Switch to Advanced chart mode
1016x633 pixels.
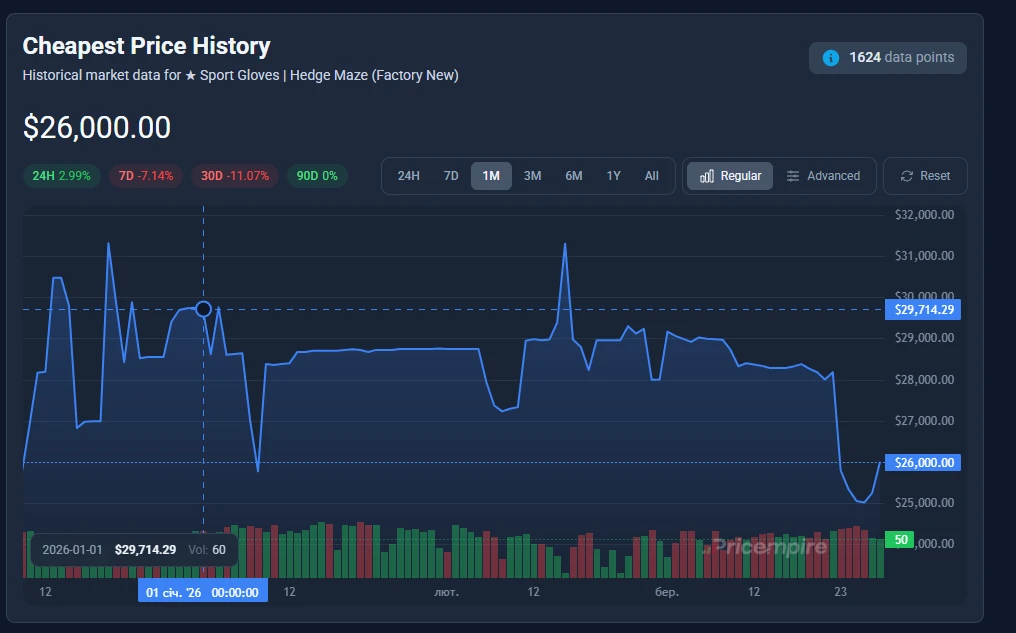click(823, 176)
